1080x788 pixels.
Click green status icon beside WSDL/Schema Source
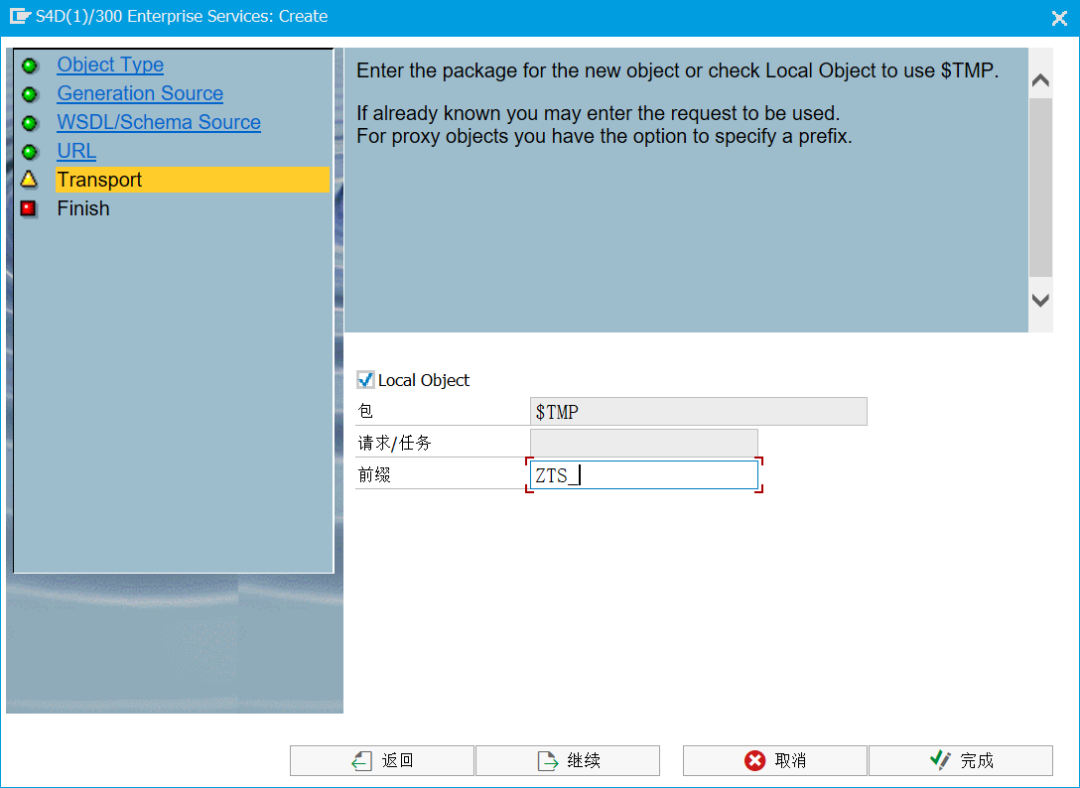coord(29,123)
